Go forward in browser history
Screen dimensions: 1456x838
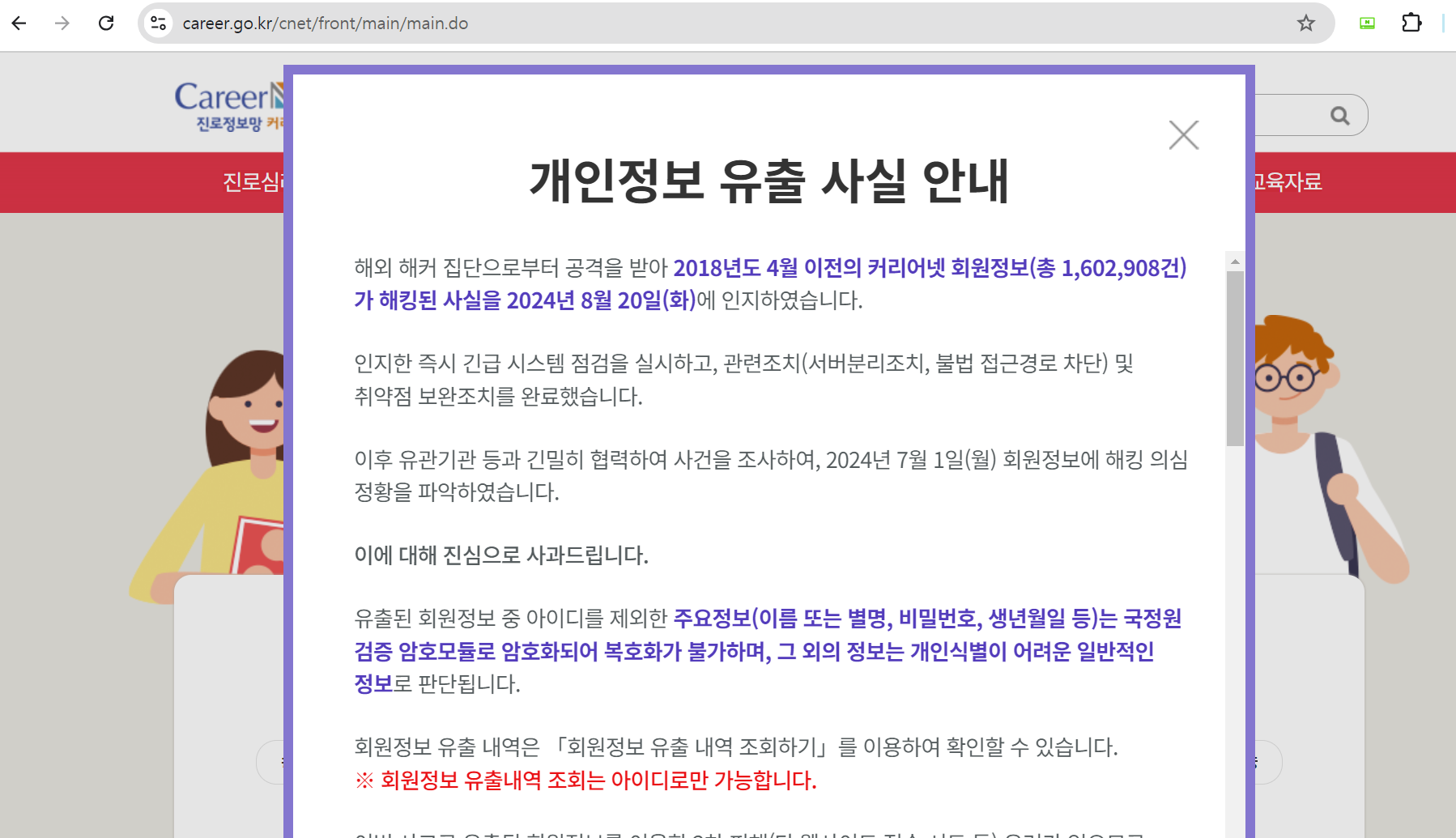(62, 23)
